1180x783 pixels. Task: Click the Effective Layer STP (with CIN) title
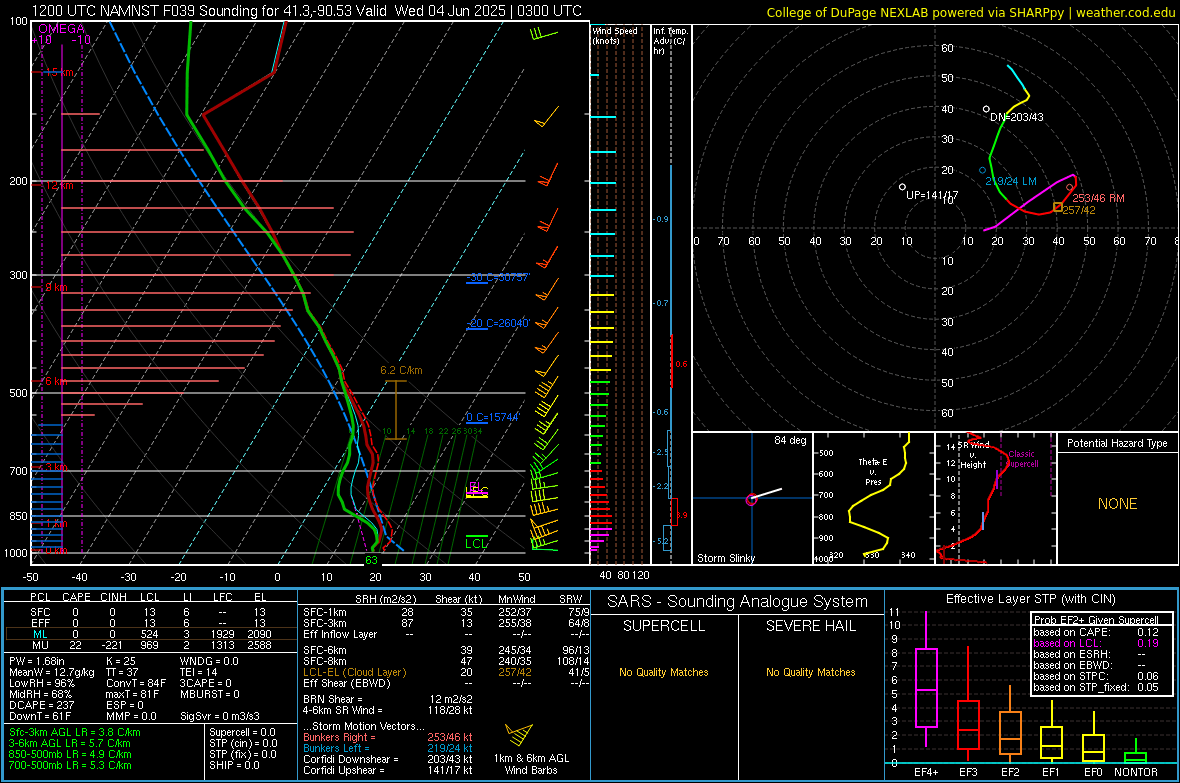pyautogui.click(x=1030, y=599)
